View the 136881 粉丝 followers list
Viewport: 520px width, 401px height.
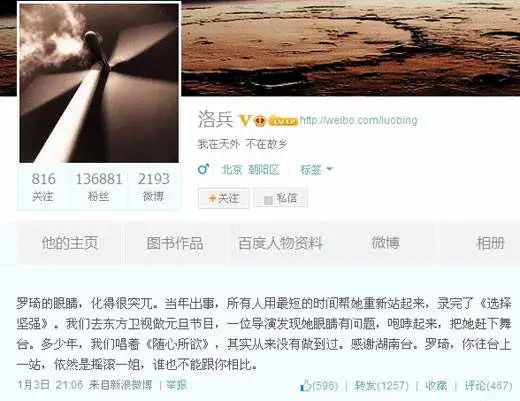point(99,187)
